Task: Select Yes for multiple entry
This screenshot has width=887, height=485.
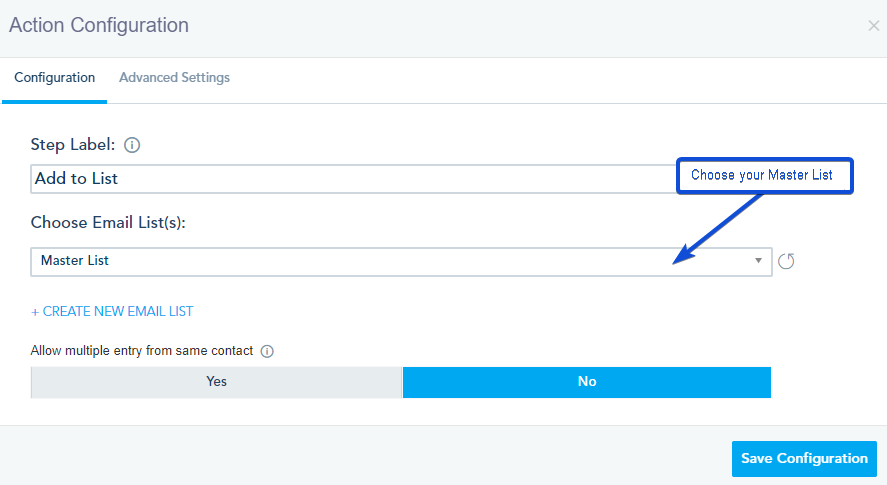Action: pos(216,382)
